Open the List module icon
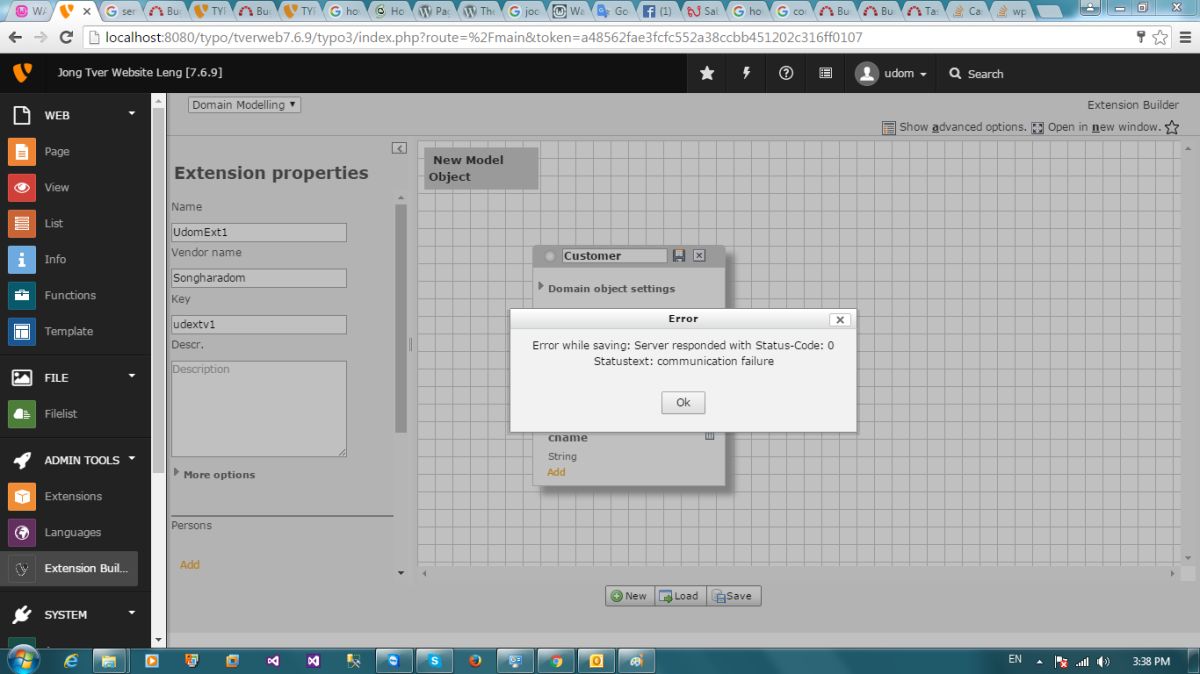The width and height of the screenshot is (1200, 674). (x=21, y=223)
